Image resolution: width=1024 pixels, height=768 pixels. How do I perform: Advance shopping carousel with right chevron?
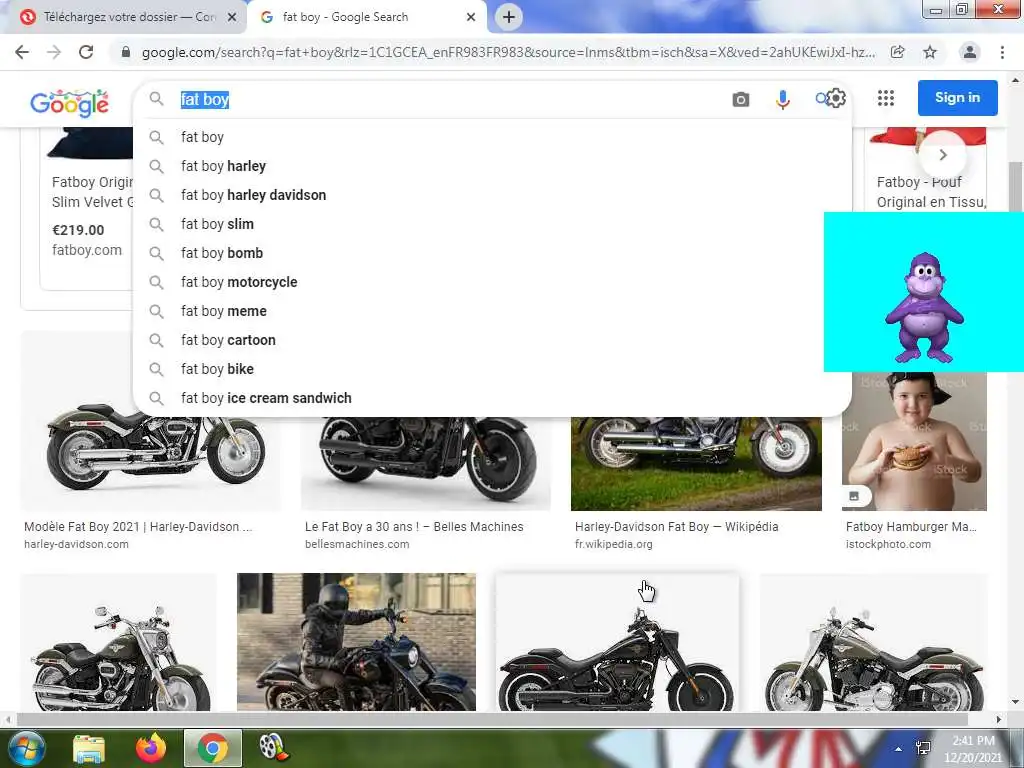(x=942, y=155)
